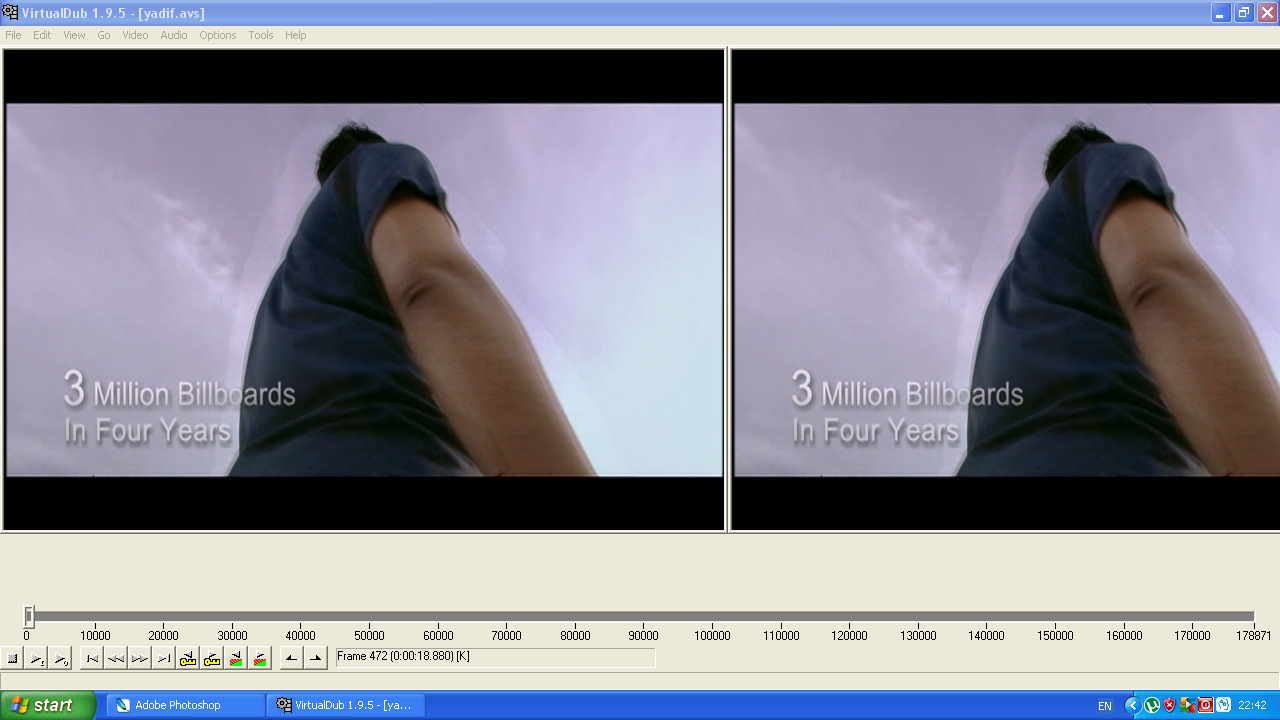Viewport: 1280px width, 720px height.
Task: Step backward one frame
Action: (x=115, y=658)
